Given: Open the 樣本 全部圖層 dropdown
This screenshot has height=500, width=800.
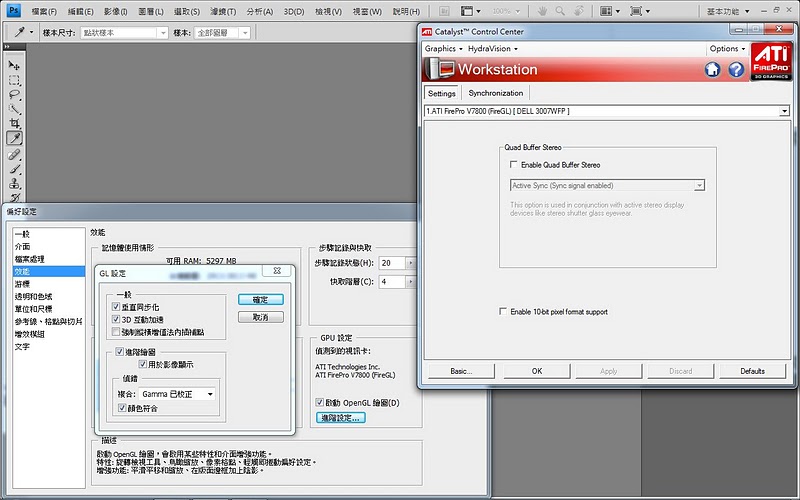Looking at the screenshot, I should coord(222,33).
